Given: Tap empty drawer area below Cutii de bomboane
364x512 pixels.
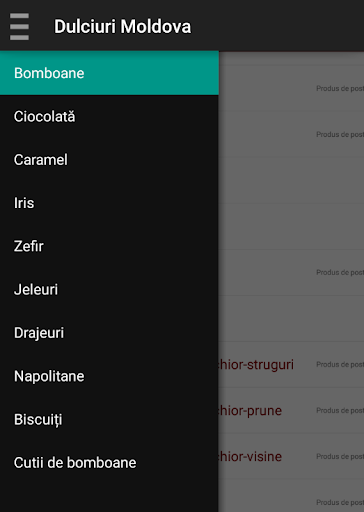Looking at the screenshot, I should 109,498.
